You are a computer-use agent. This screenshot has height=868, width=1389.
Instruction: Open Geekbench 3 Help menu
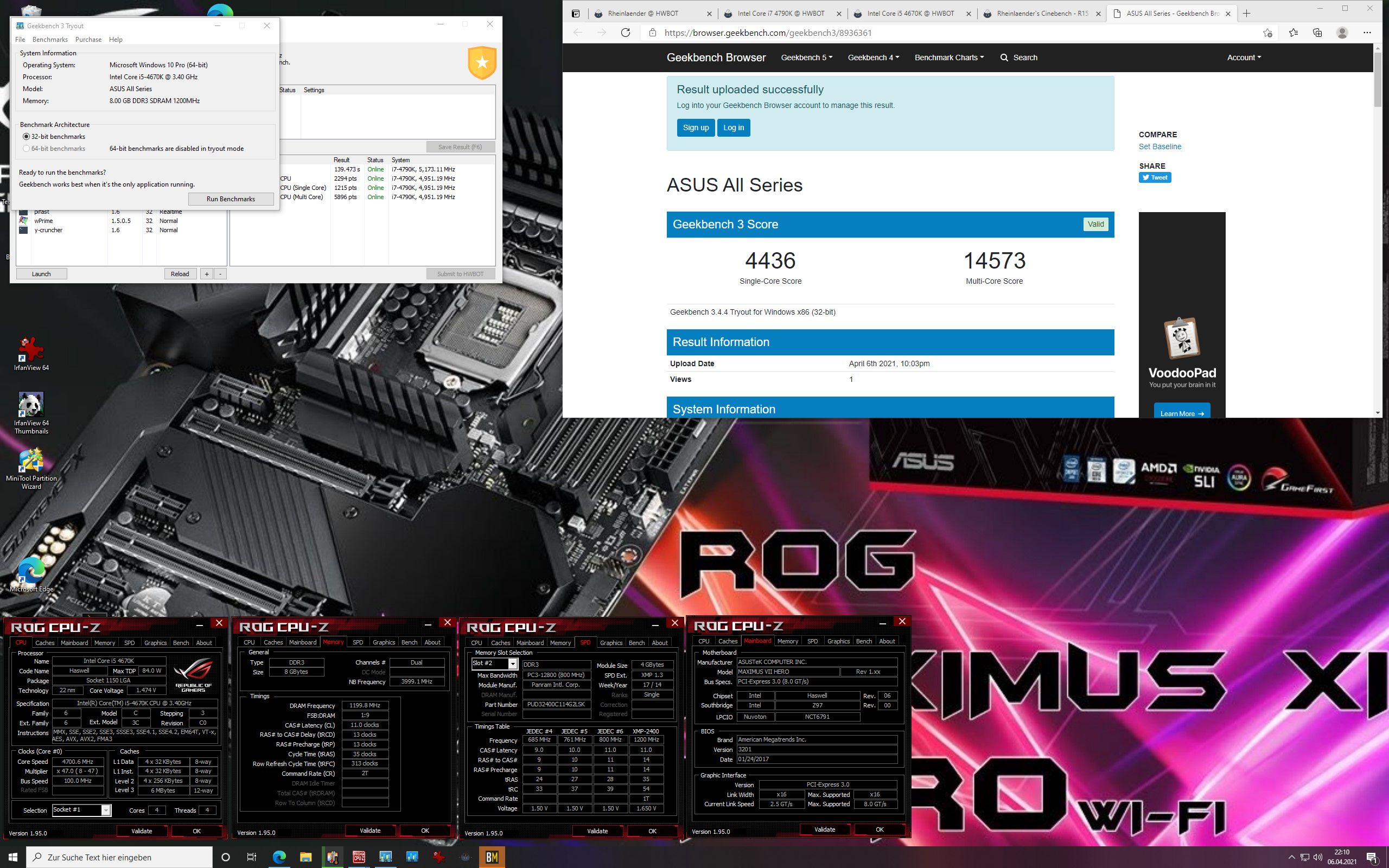coord(116,40)
